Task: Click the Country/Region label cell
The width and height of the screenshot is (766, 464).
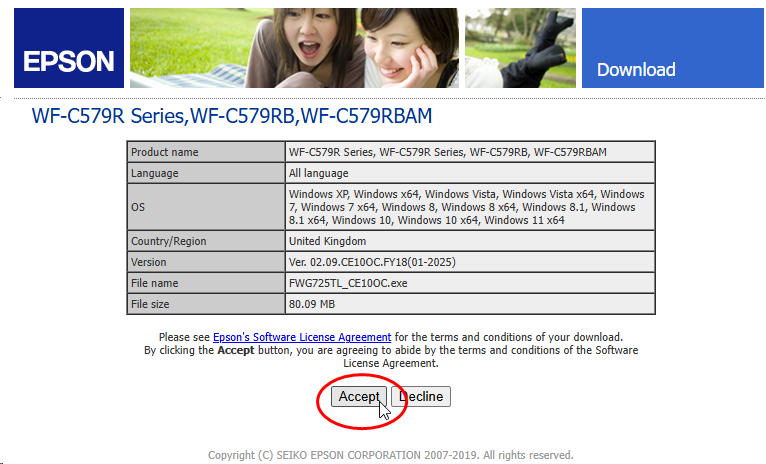Action: click(206, 241)
